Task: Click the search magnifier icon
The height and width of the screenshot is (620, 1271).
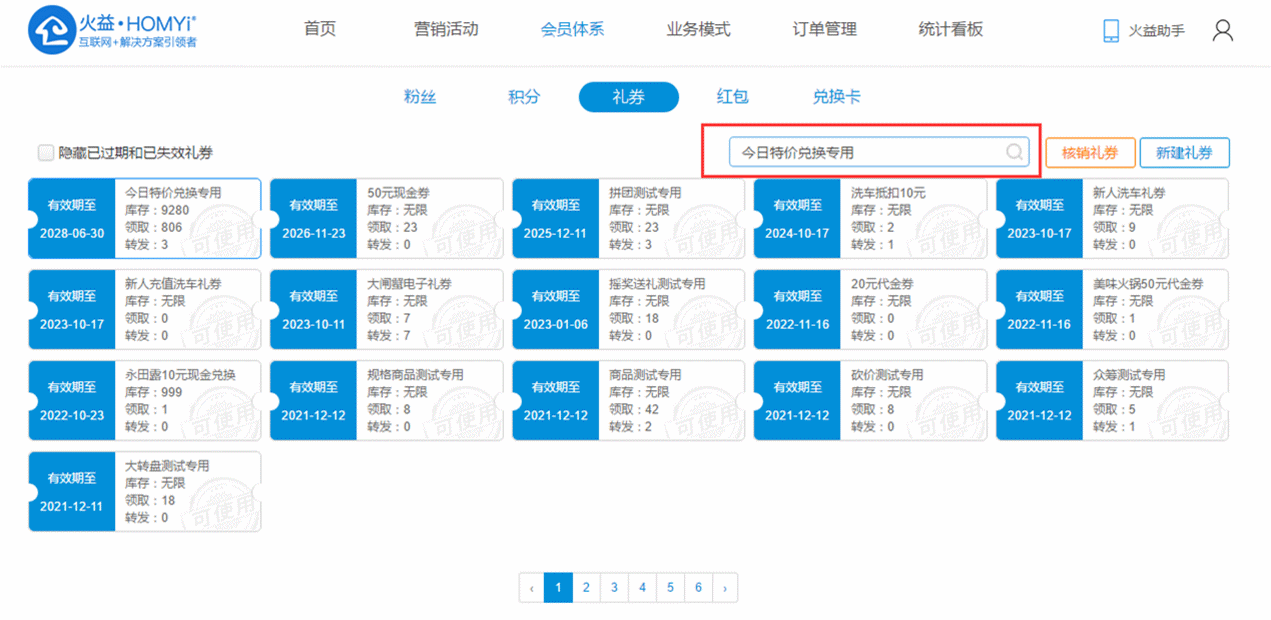Action: click(1014, 152)
